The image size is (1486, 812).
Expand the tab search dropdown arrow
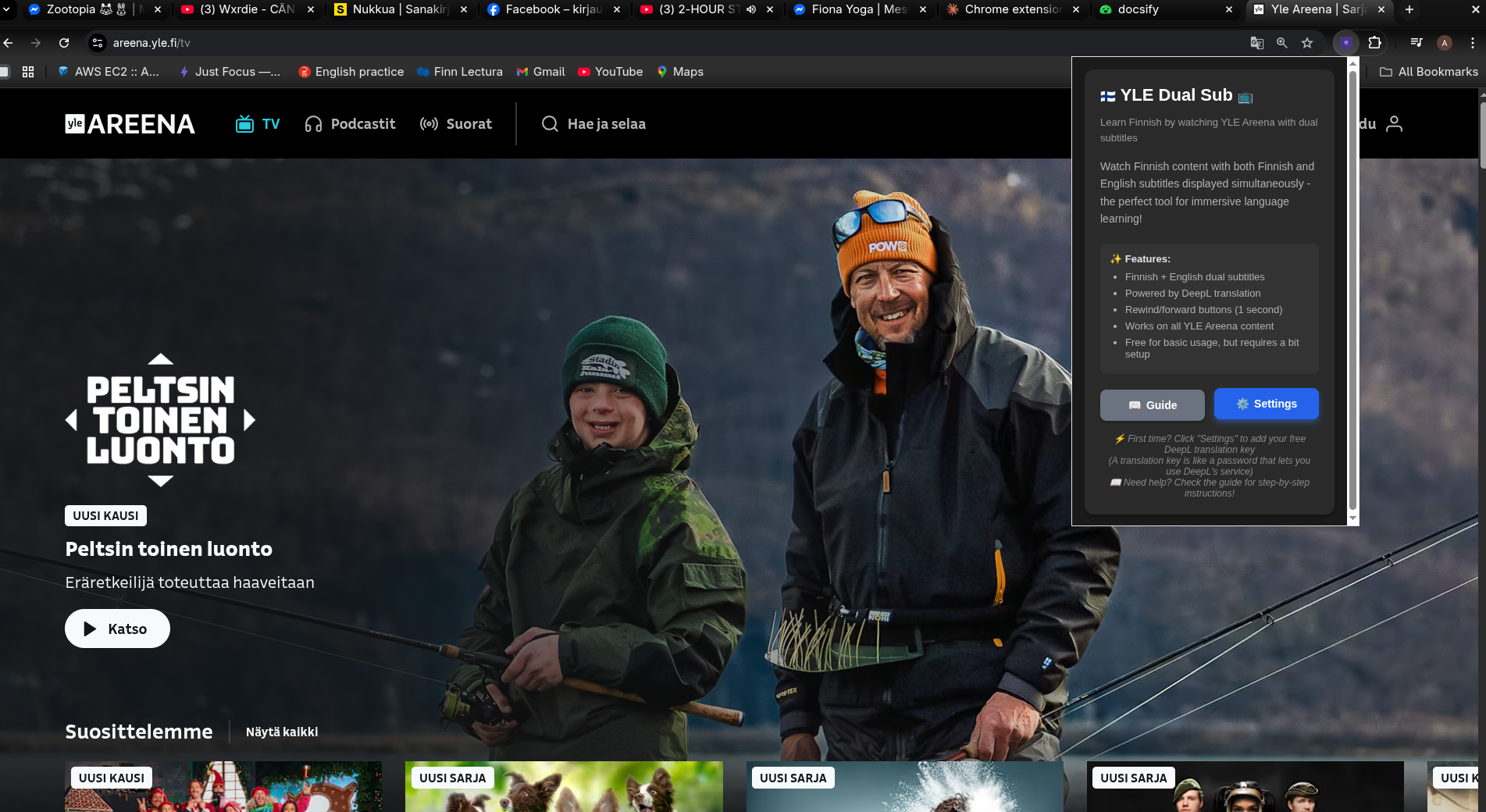tap(7, 9)
